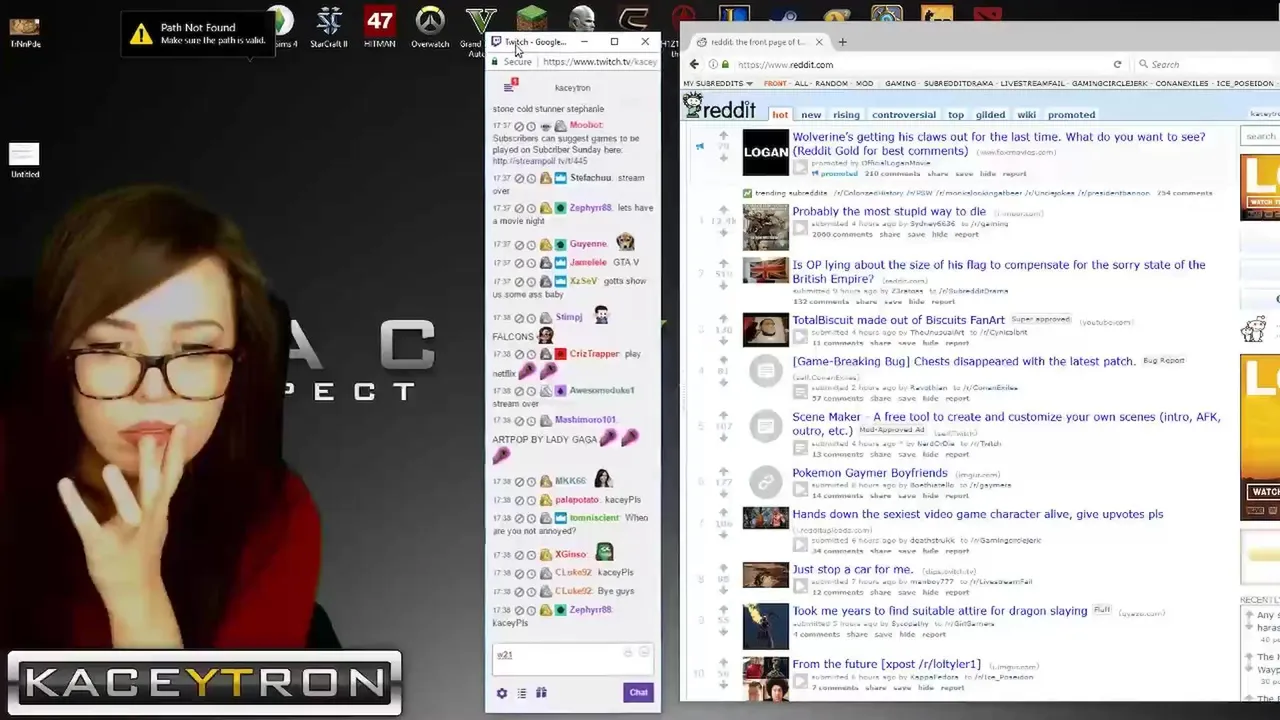Viewport: 1280px width, 720px height.
Task: Reload the reddit page
Action: 1117,65
